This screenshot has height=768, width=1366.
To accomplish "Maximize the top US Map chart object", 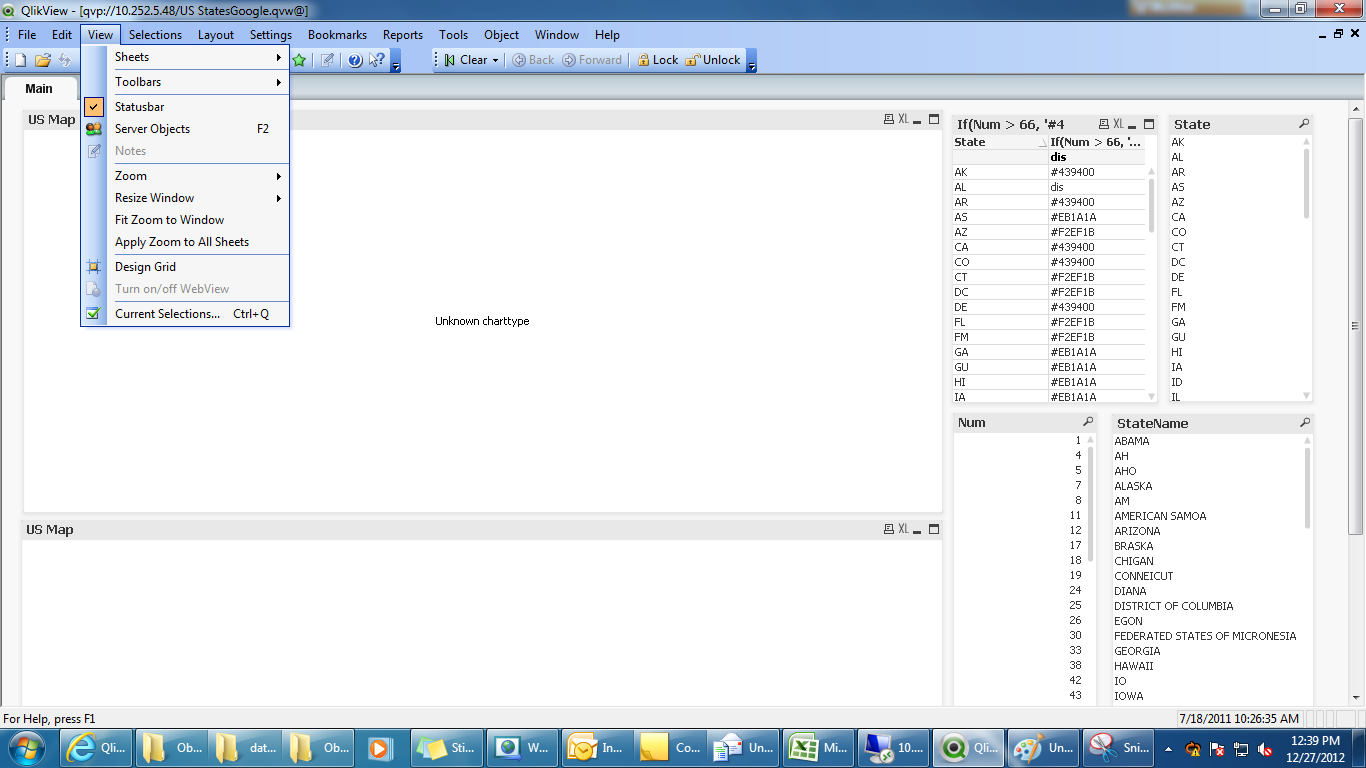I will click(x=934, y=119).
